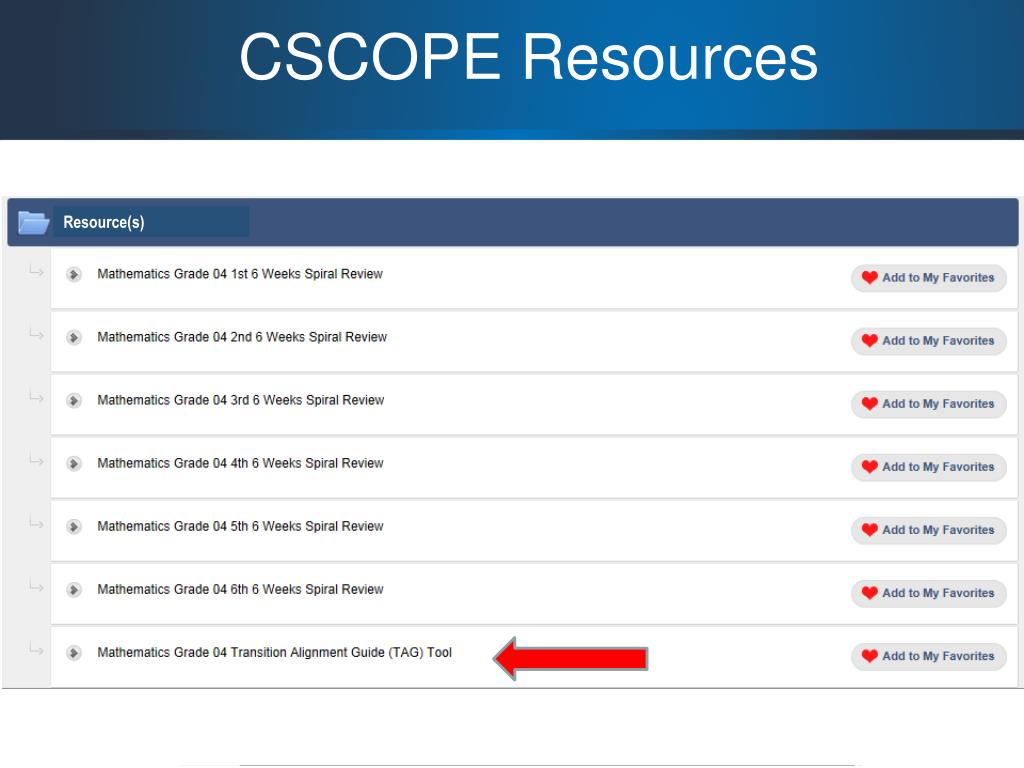Expand the 1st 6 Weeks Spiral Review arrow
Image resolution: width=1024 pixels, height=768 pixels.
click(x=74, y=274)
